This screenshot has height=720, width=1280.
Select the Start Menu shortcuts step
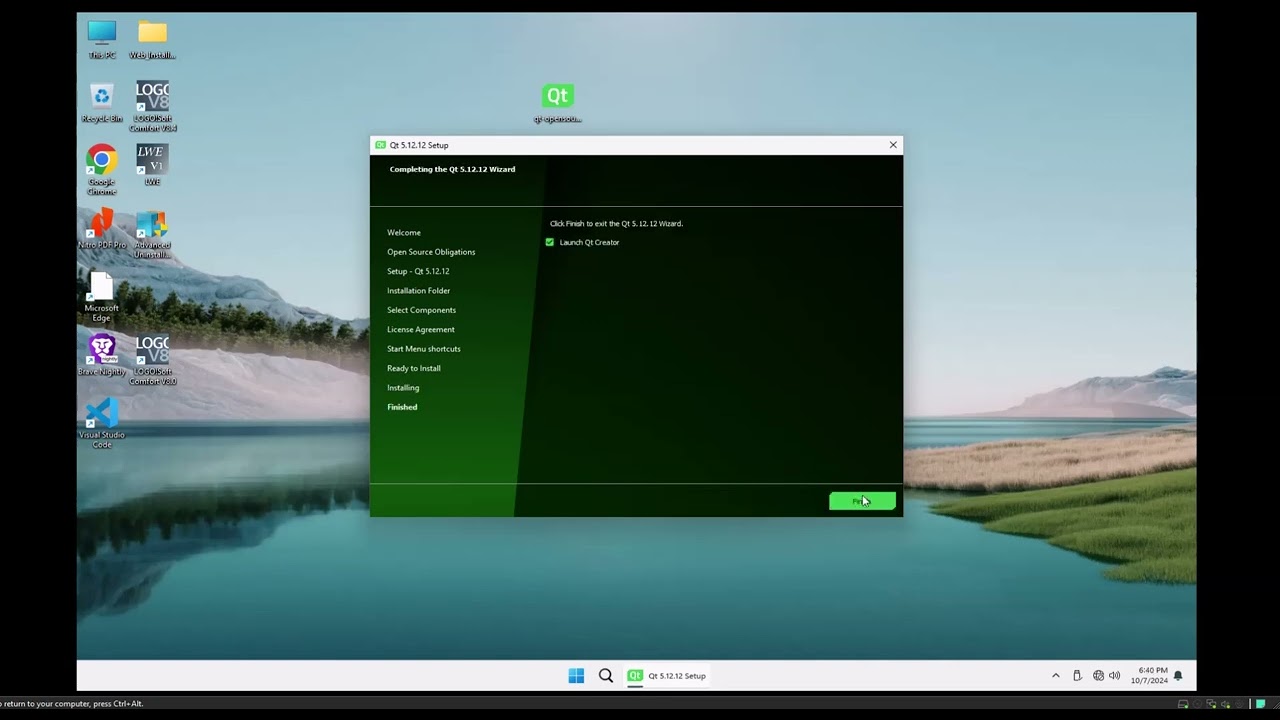tap(424, 349)
